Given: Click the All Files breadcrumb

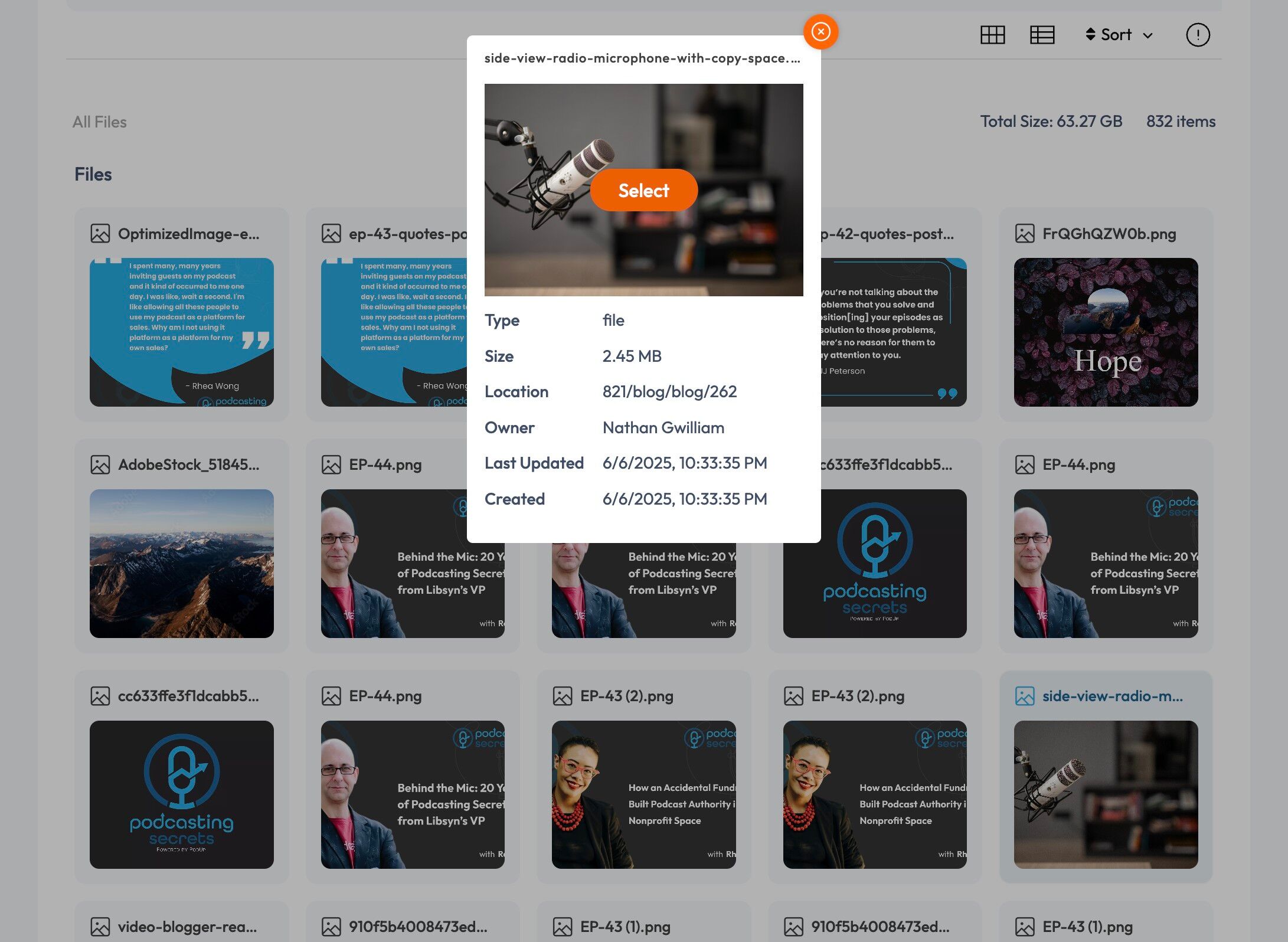Looking at the screenshot, I should click(99, 122).
